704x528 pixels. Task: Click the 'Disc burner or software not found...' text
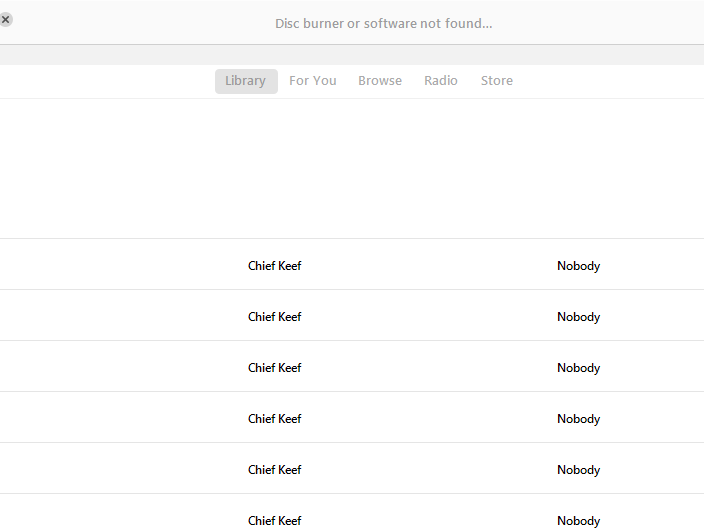tap(383, 23)
